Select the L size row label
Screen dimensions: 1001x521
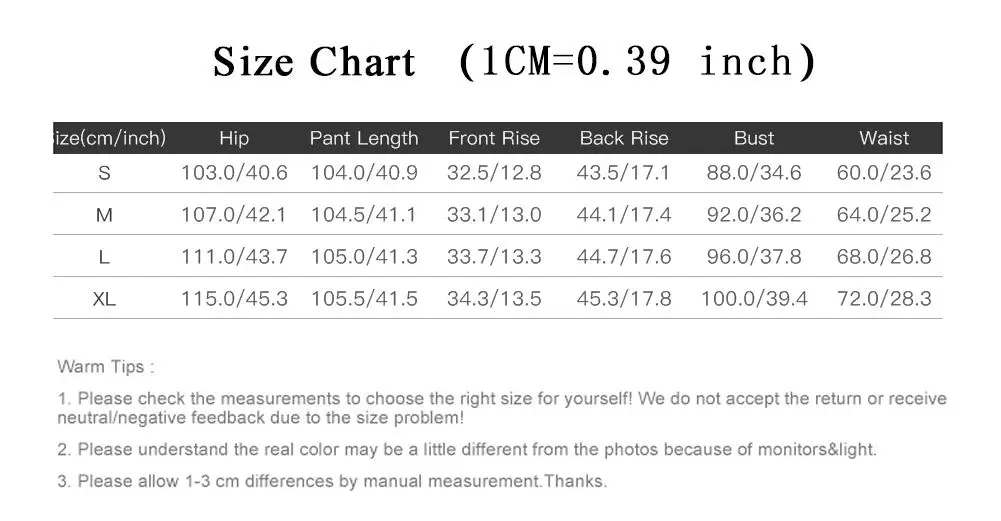click(104, 257)
